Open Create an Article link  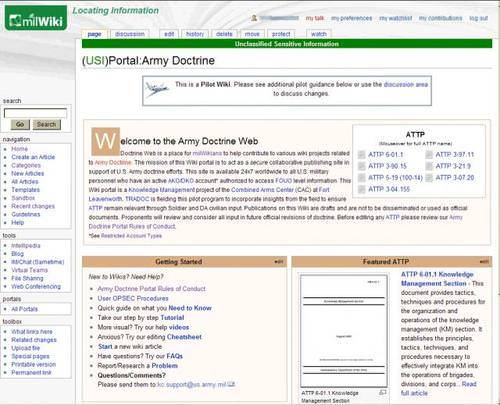(33, 157)
